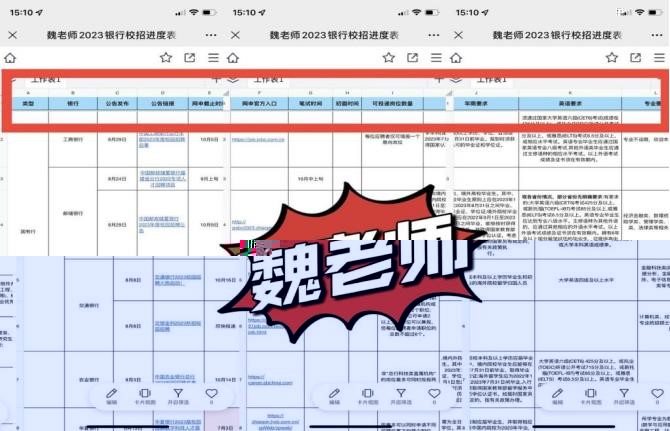Favorite the sheet in screen showing 英语要求 column

(612, 57)
